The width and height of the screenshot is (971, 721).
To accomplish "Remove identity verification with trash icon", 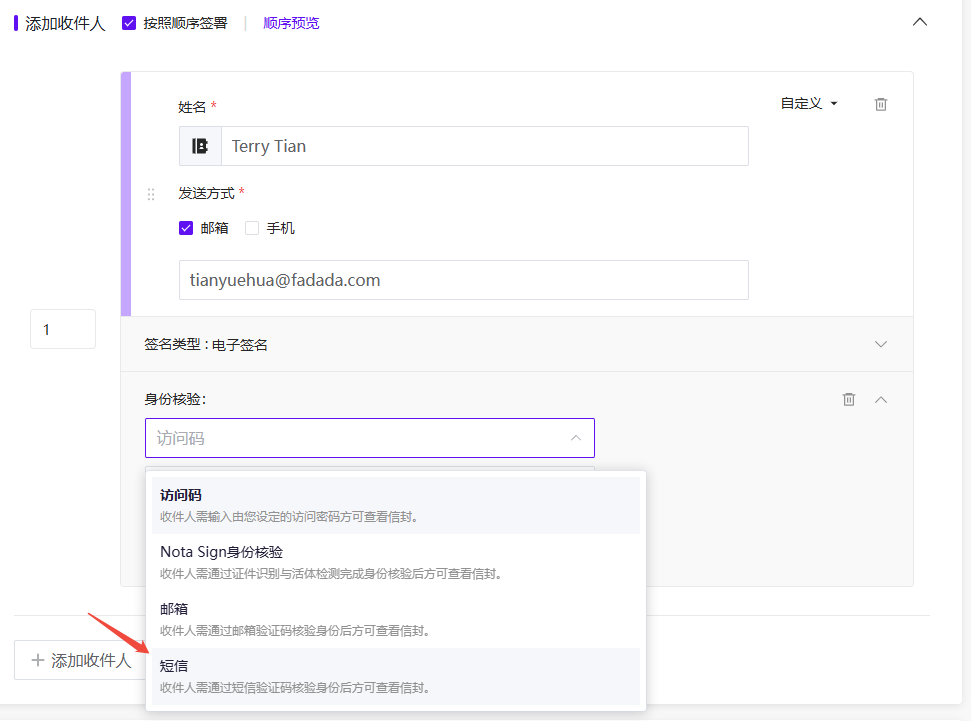I will [x=849, y=400].
